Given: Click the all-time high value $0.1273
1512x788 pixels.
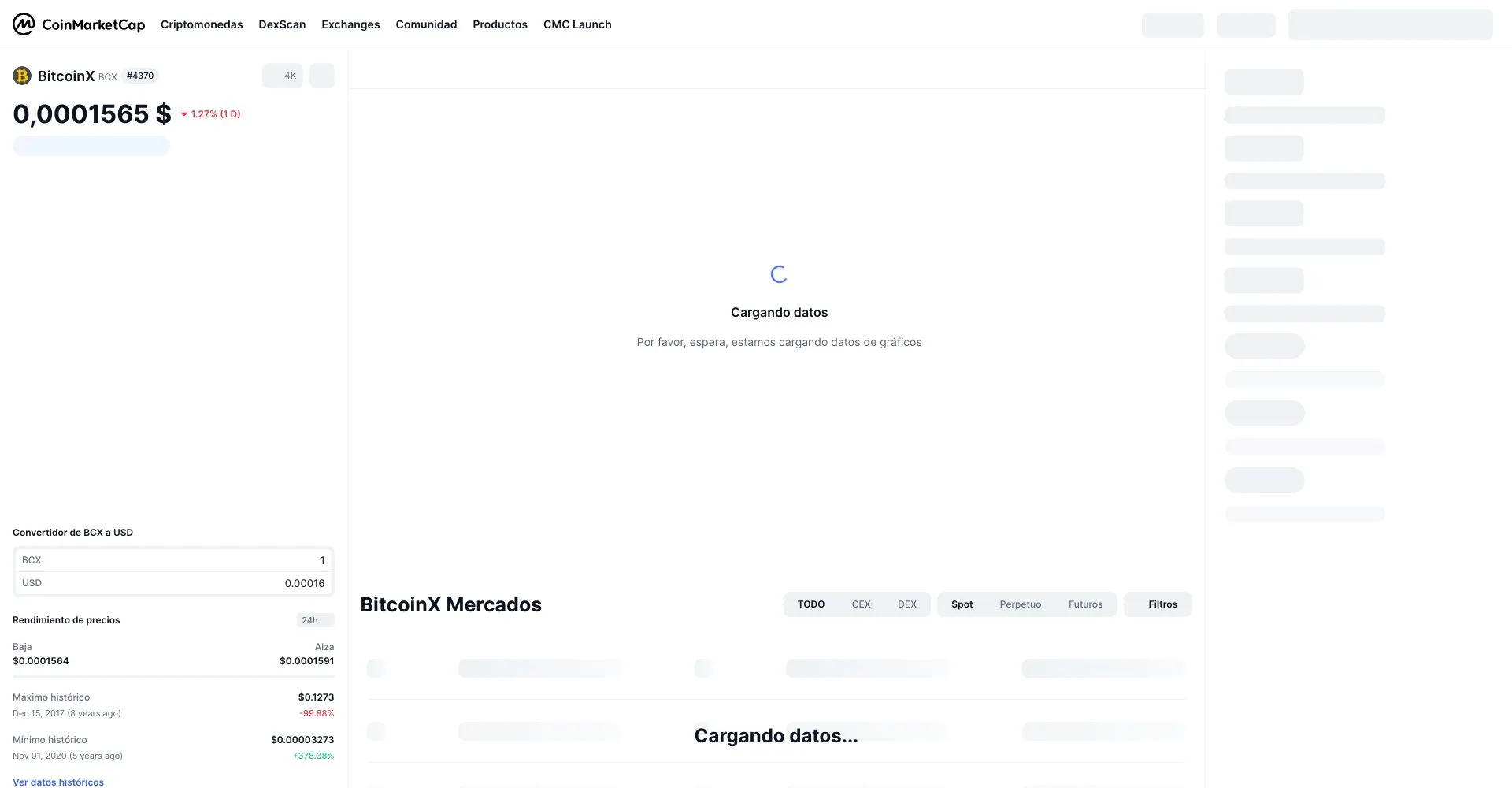Looking at the screenshot, I should (316, 697).
